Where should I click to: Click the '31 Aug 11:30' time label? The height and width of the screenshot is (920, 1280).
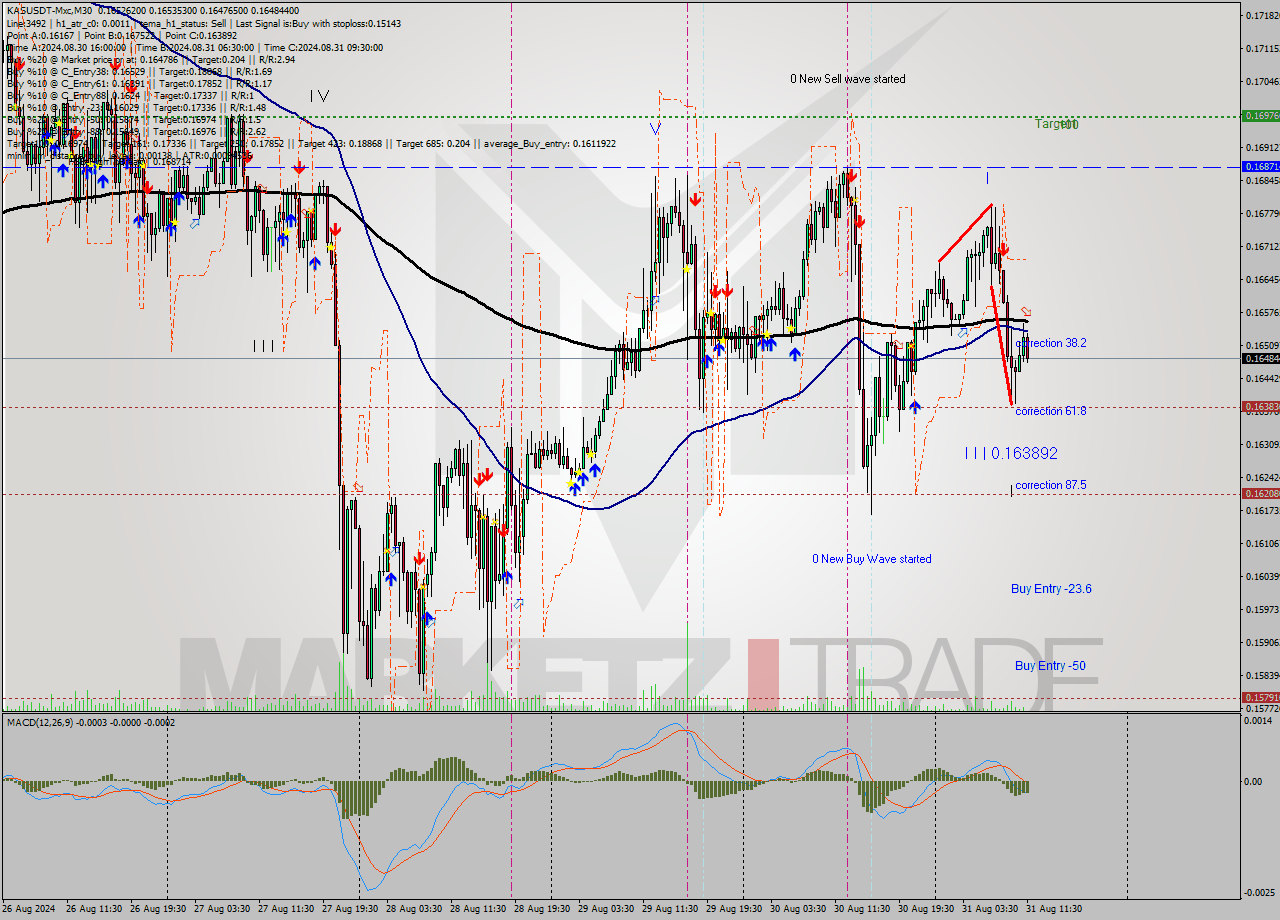pyautogui.click(x=1054, y=909)
